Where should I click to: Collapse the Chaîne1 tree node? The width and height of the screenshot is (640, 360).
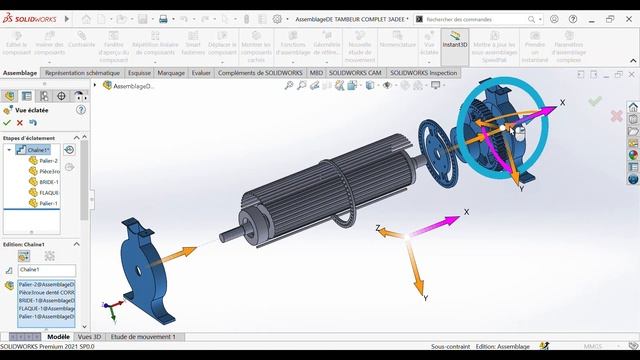9,150
